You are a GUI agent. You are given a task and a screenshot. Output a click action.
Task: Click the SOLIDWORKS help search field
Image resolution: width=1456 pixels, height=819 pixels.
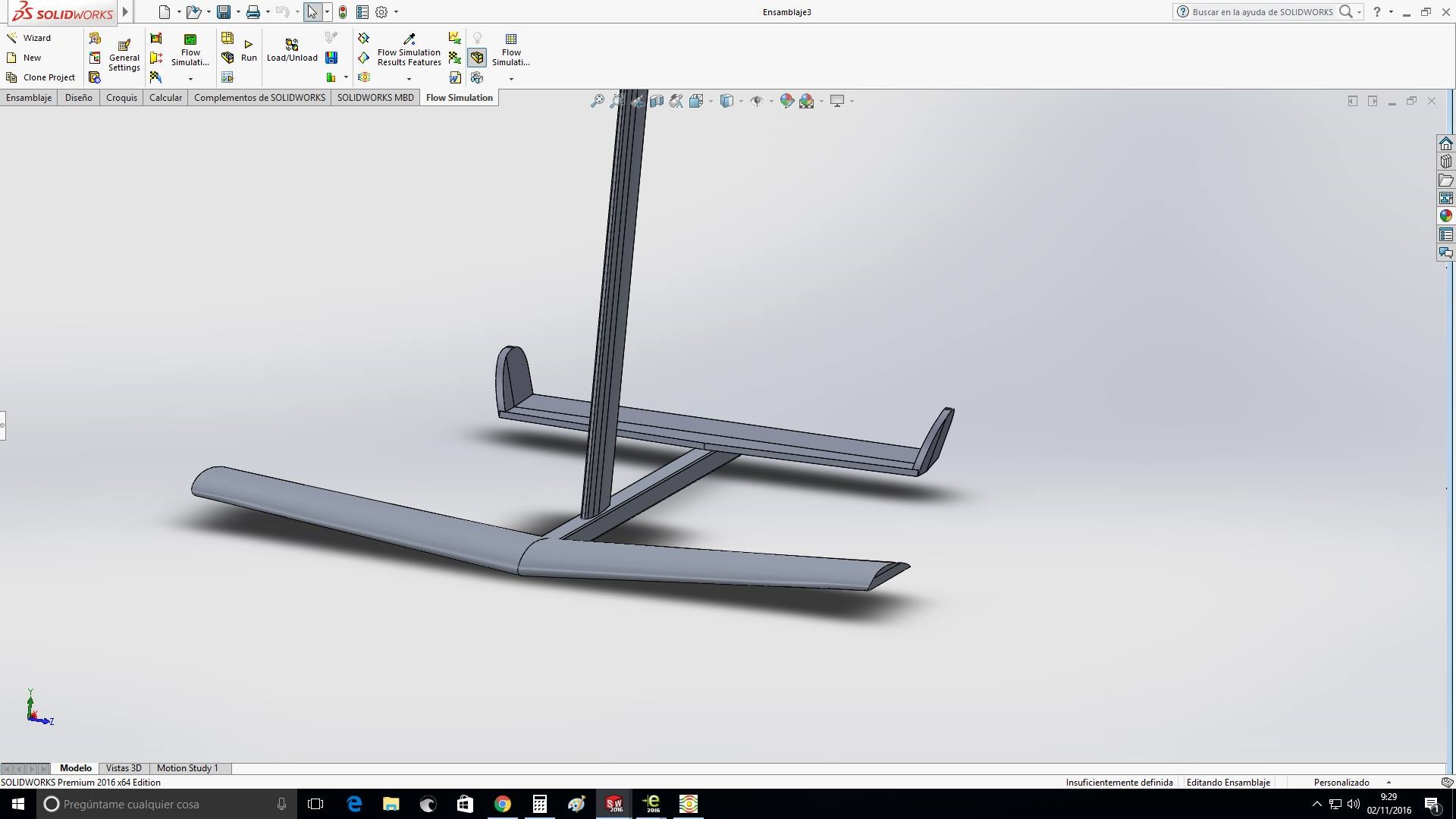click(x=1262, y=12)
